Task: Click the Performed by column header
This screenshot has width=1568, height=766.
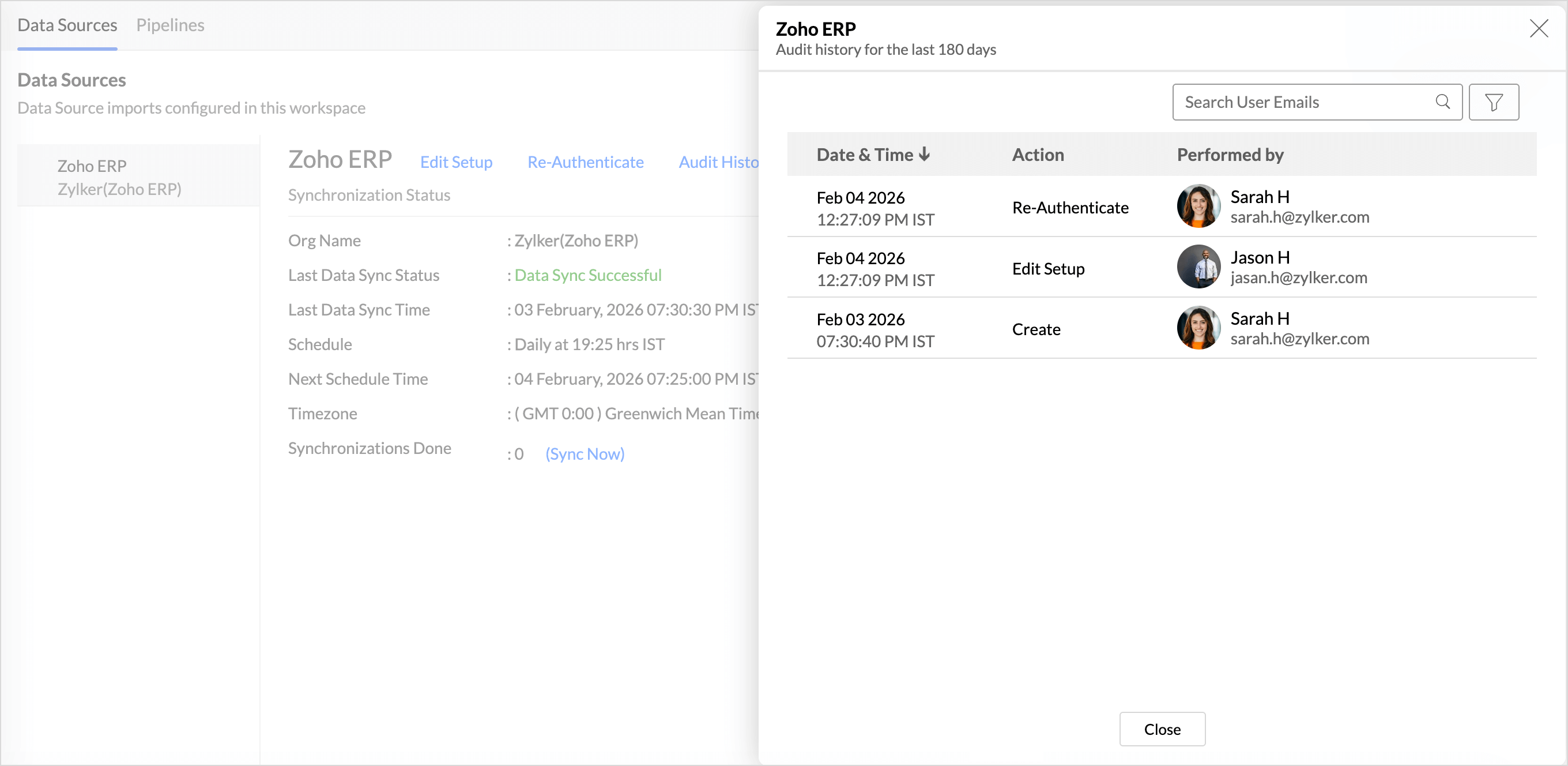Action: [x=1230, y=155]
